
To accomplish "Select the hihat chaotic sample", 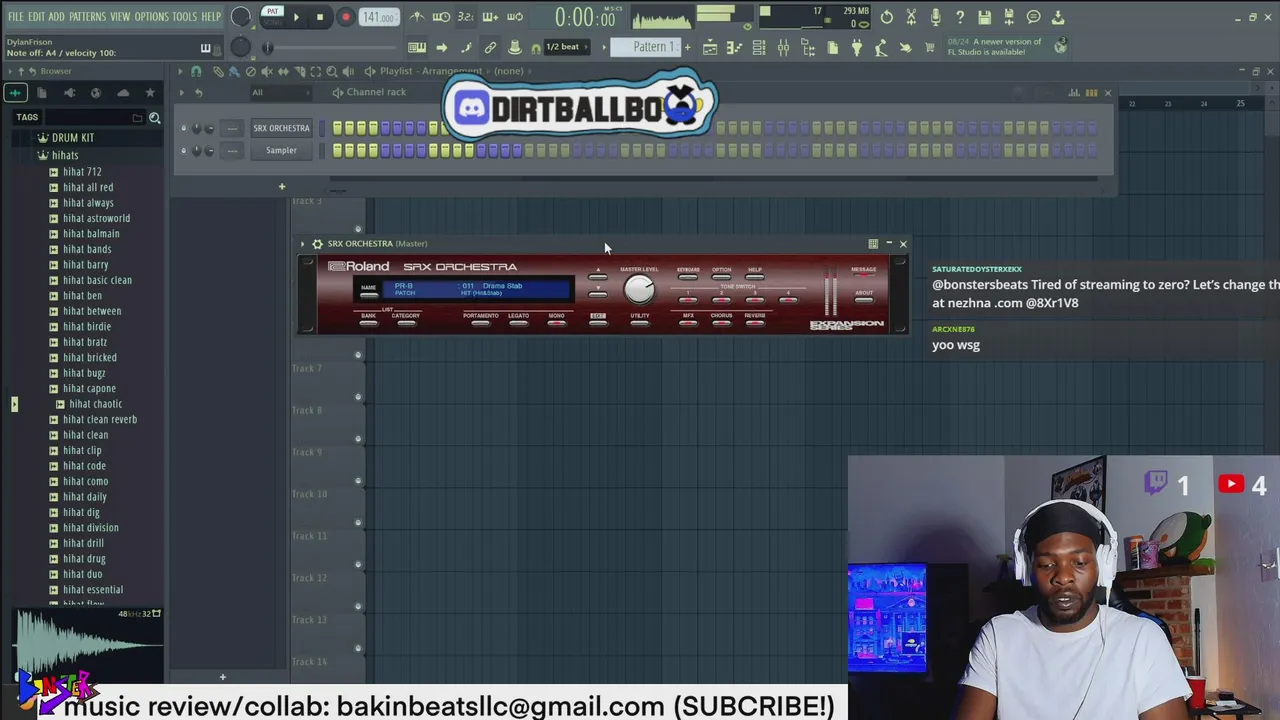I will pos(95,404).
